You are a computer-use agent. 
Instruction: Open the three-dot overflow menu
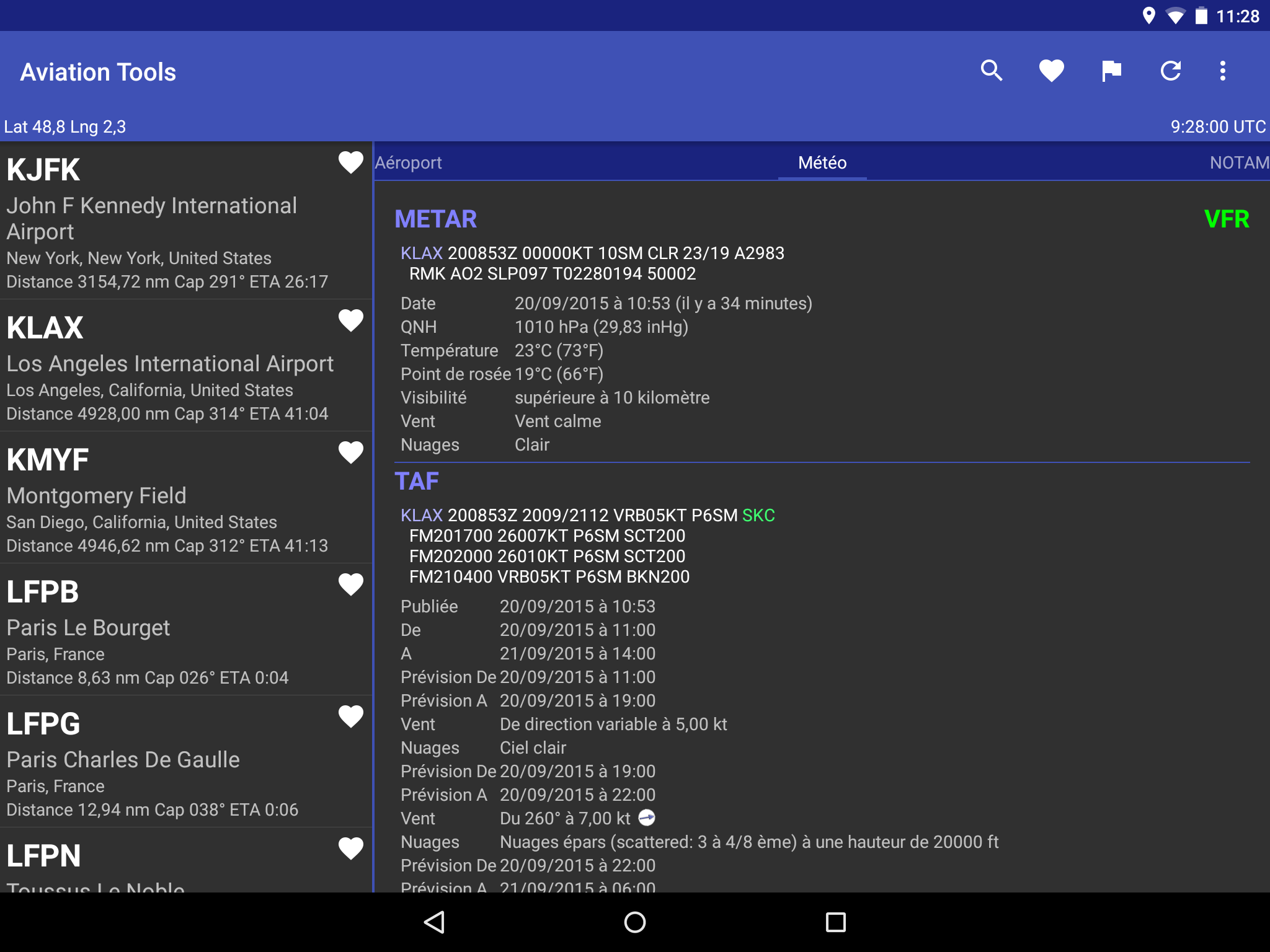pos(1222,71)
